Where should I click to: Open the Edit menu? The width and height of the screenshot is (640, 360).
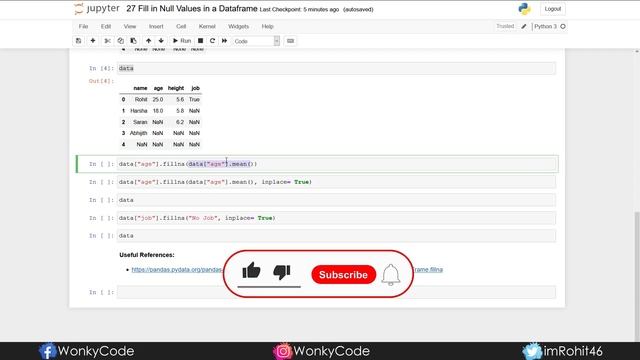tap(106, 27)
